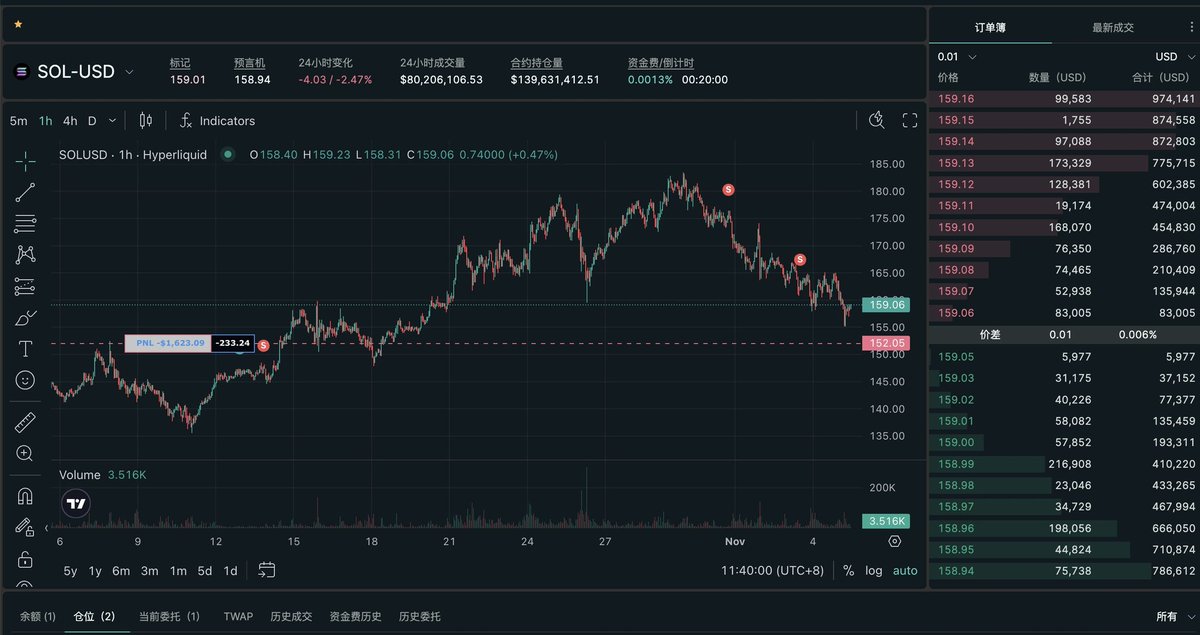Open the long position projection tool
The height and width of the screenshot is (635, 1200).
[x=25, y=287]
